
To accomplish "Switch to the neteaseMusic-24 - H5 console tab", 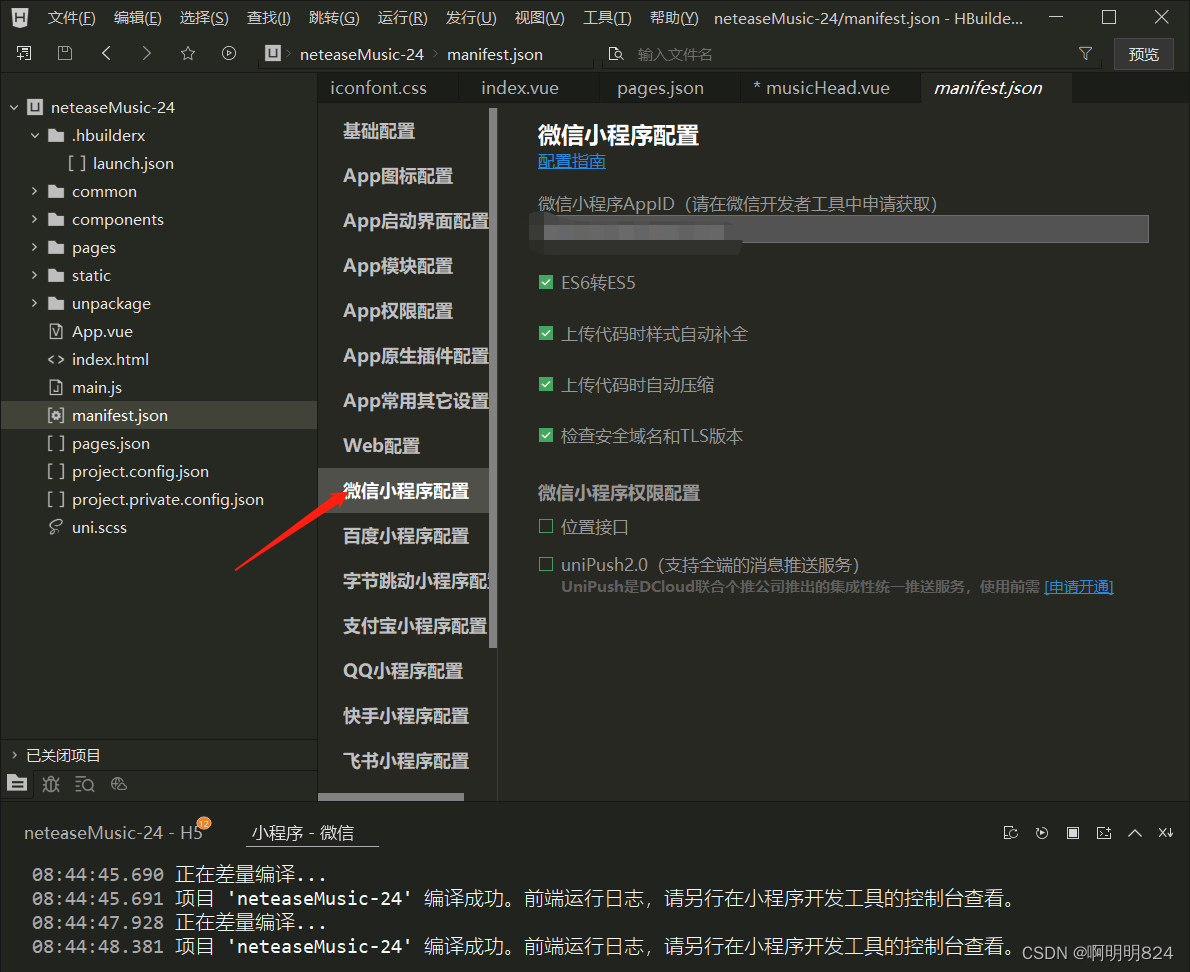I will [x=114, y=833].
